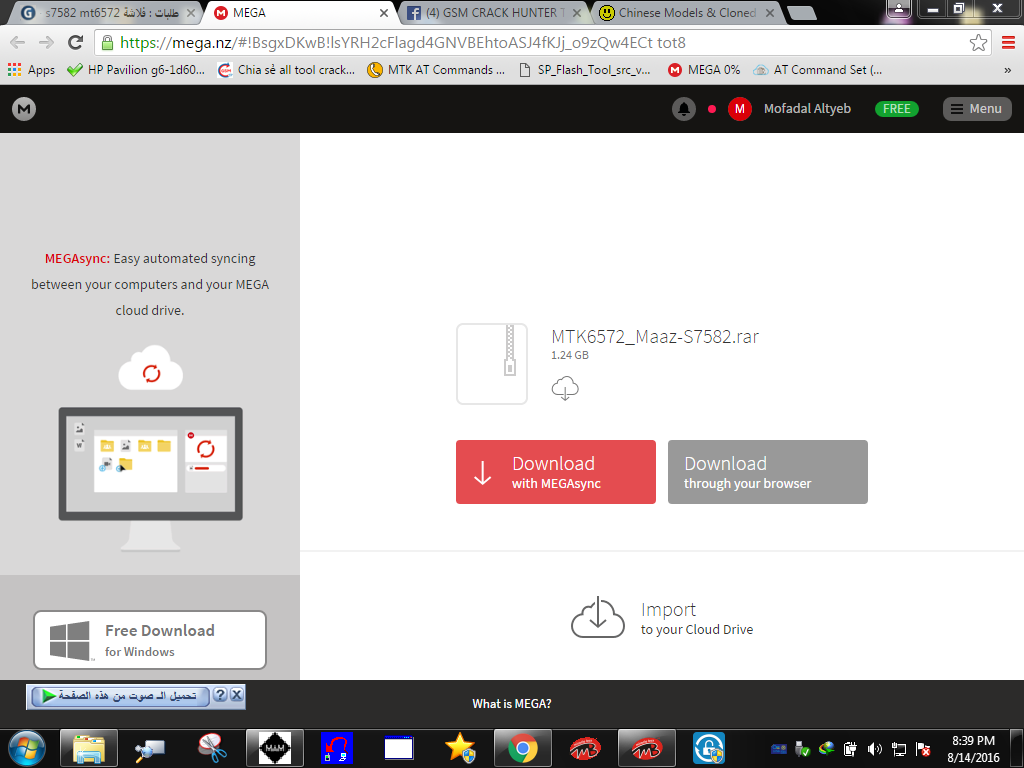
Task: Open Google Chrome from taskbar
Action: click(522, 748)
